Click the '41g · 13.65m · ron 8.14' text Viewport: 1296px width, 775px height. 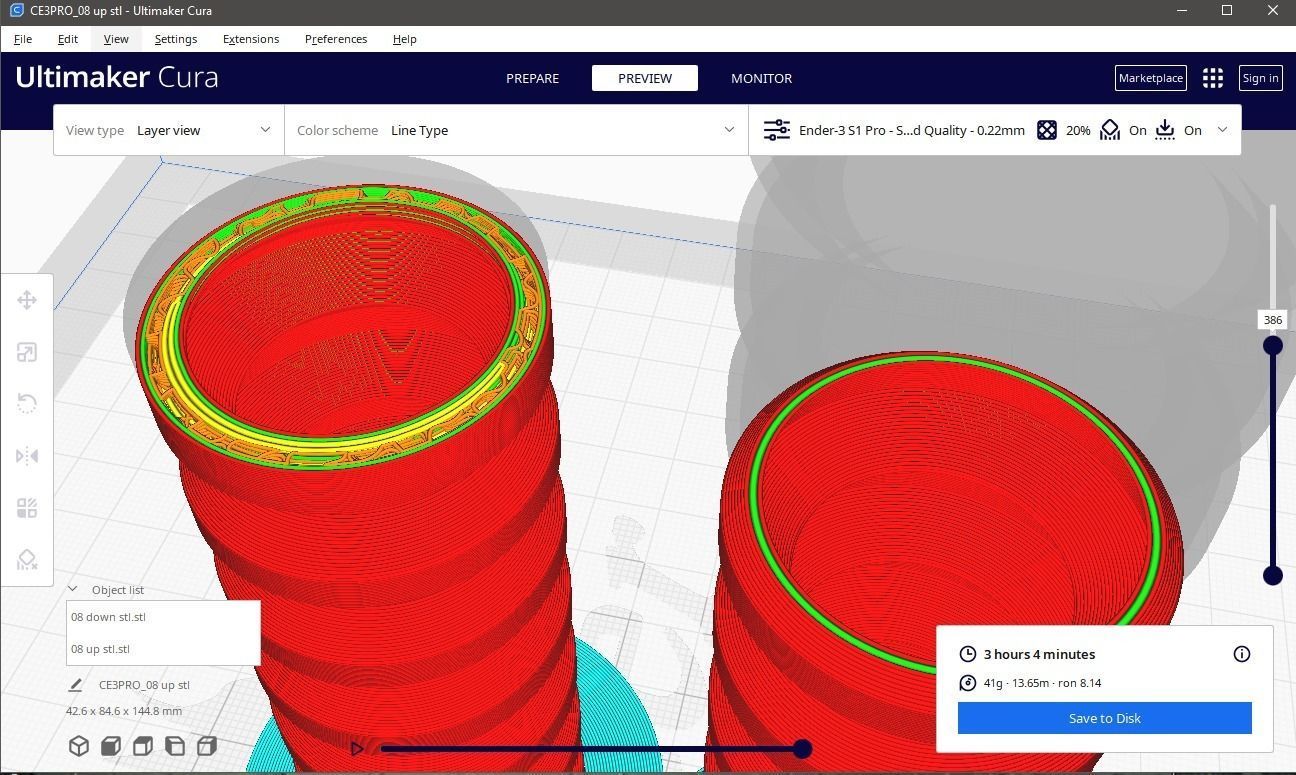coord(1042,683)
